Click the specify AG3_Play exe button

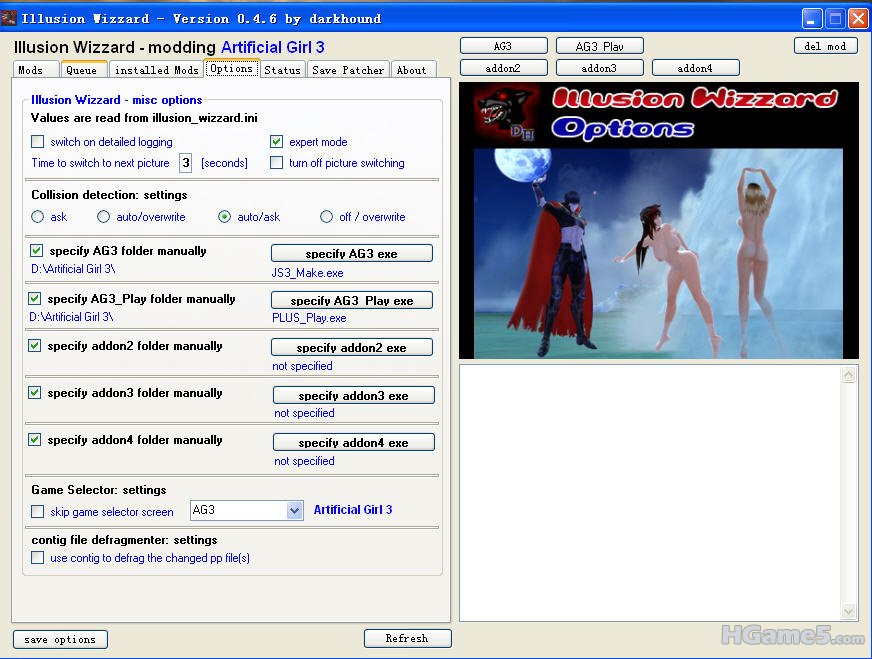351,300
